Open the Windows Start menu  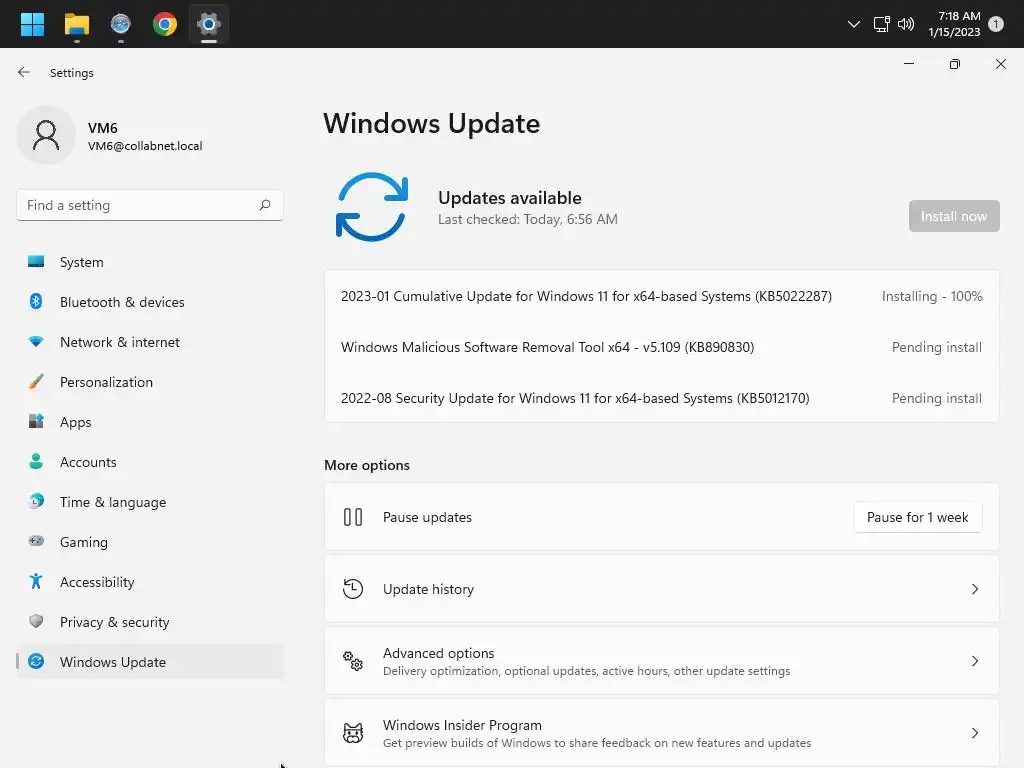32,24
